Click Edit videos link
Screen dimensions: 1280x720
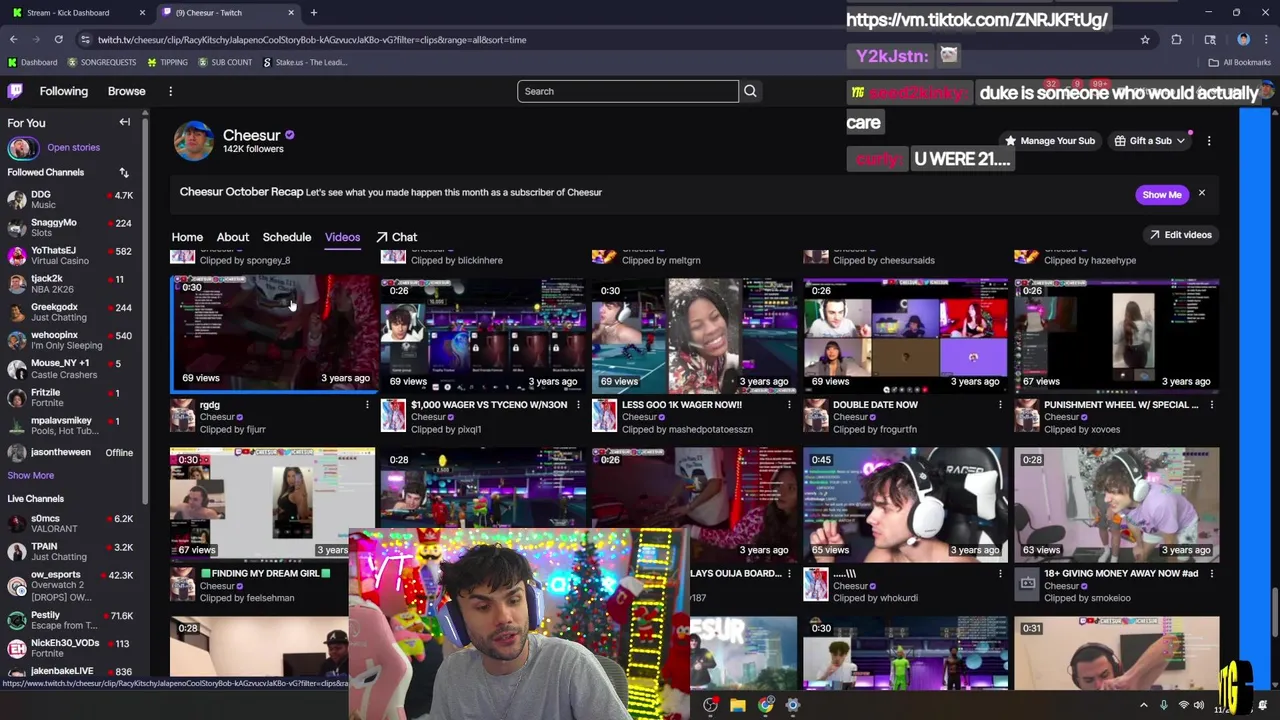pos(1180,235)
